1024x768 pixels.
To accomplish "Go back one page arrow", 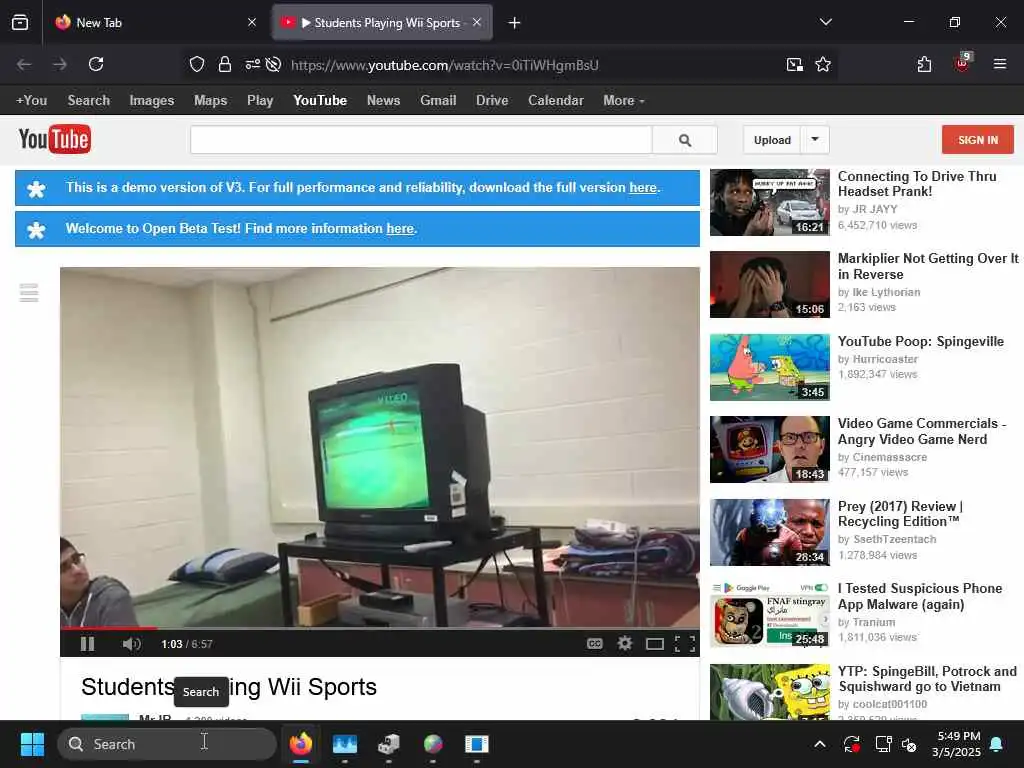I will [x=24, y=64].
